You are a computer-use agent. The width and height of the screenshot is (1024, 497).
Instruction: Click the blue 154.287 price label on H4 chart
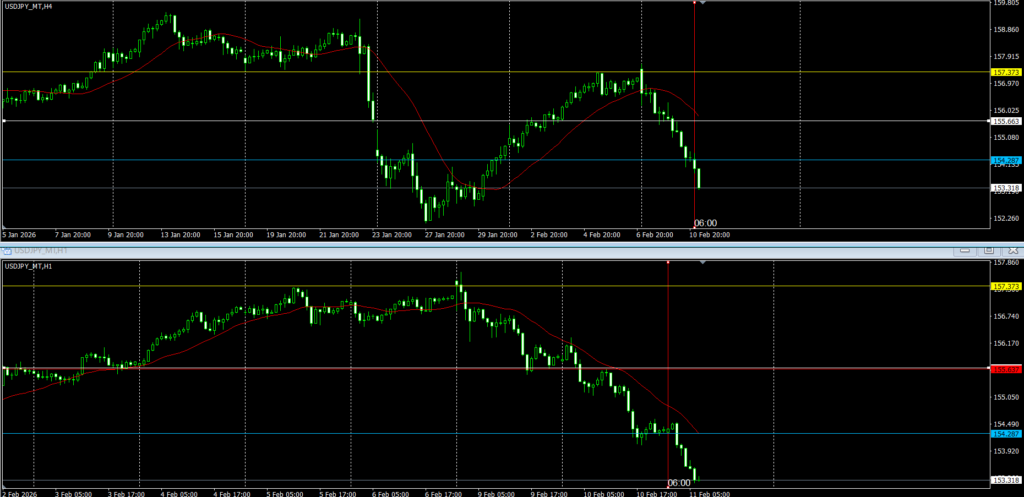click(x=1005, y=160)
